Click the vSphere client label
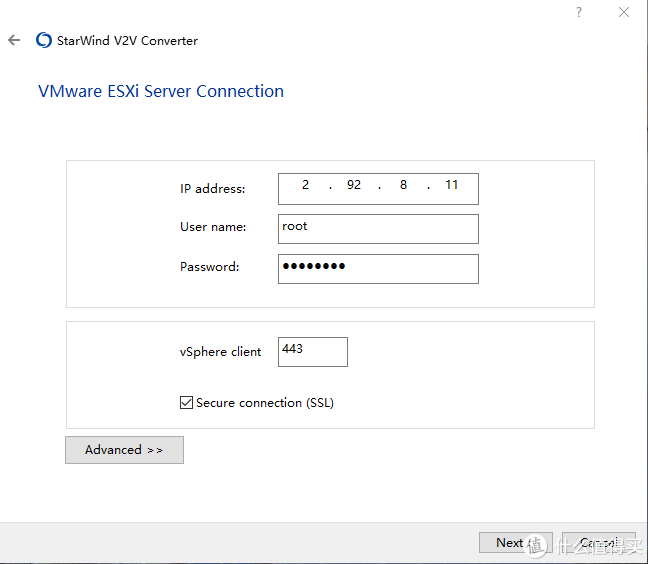This screenshot has width=648, height=564. tap(220, 352)
